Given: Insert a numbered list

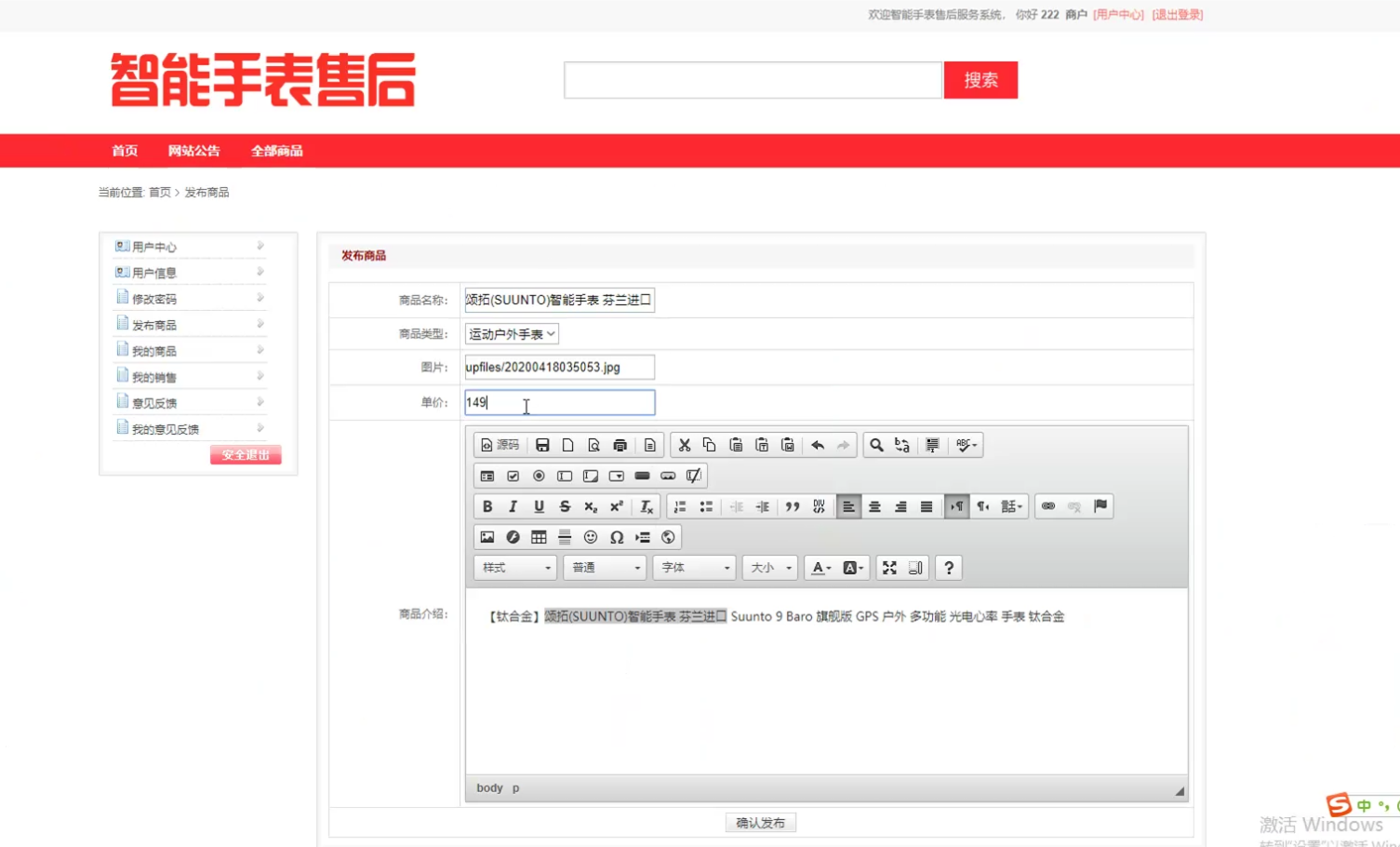Looking at the screenshot, I should [680, 506].
